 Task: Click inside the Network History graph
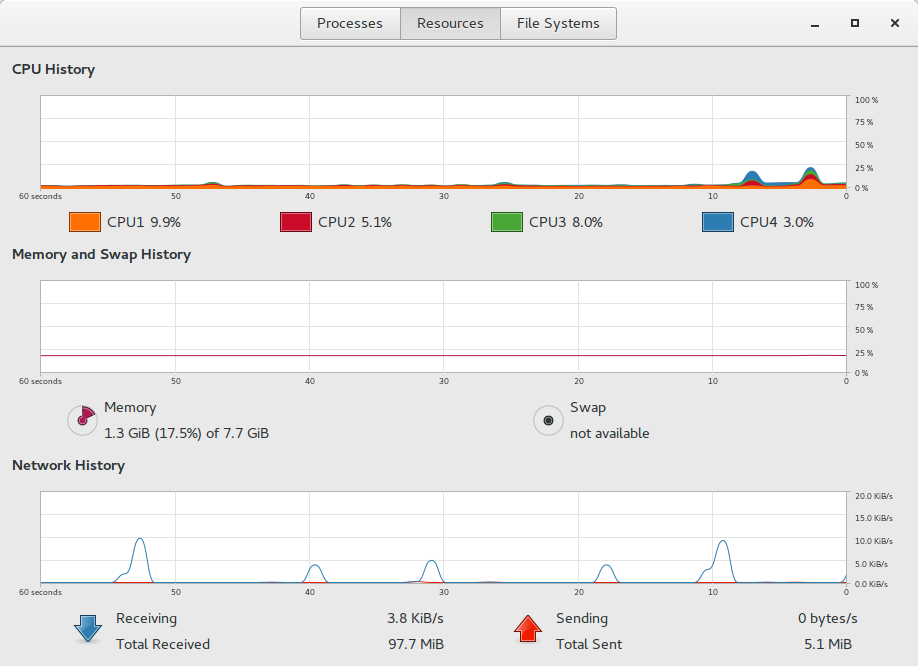pos(443,537)
